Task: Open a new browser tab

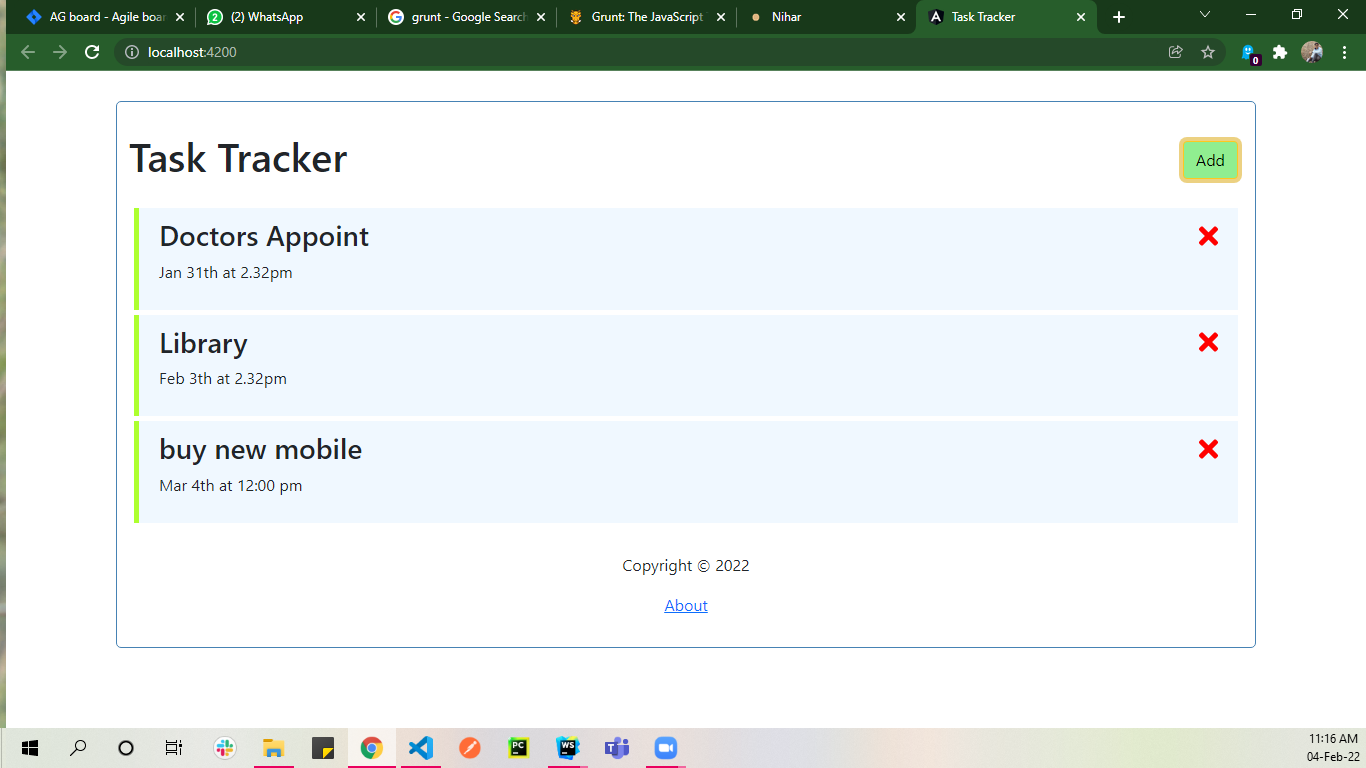Action: pos(1119,17)
